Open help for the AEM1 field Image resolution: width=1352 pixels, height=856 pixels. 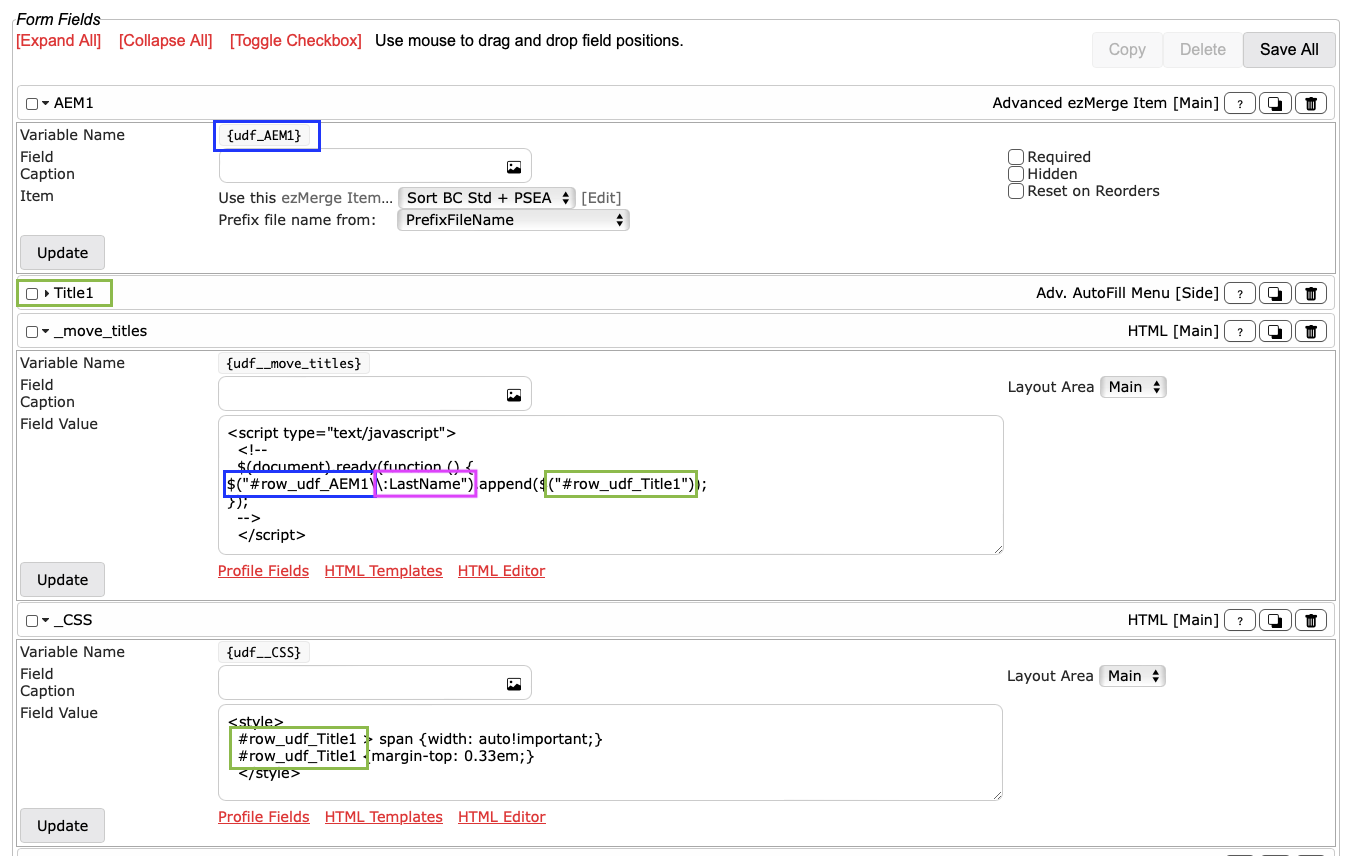(1240, 103)
